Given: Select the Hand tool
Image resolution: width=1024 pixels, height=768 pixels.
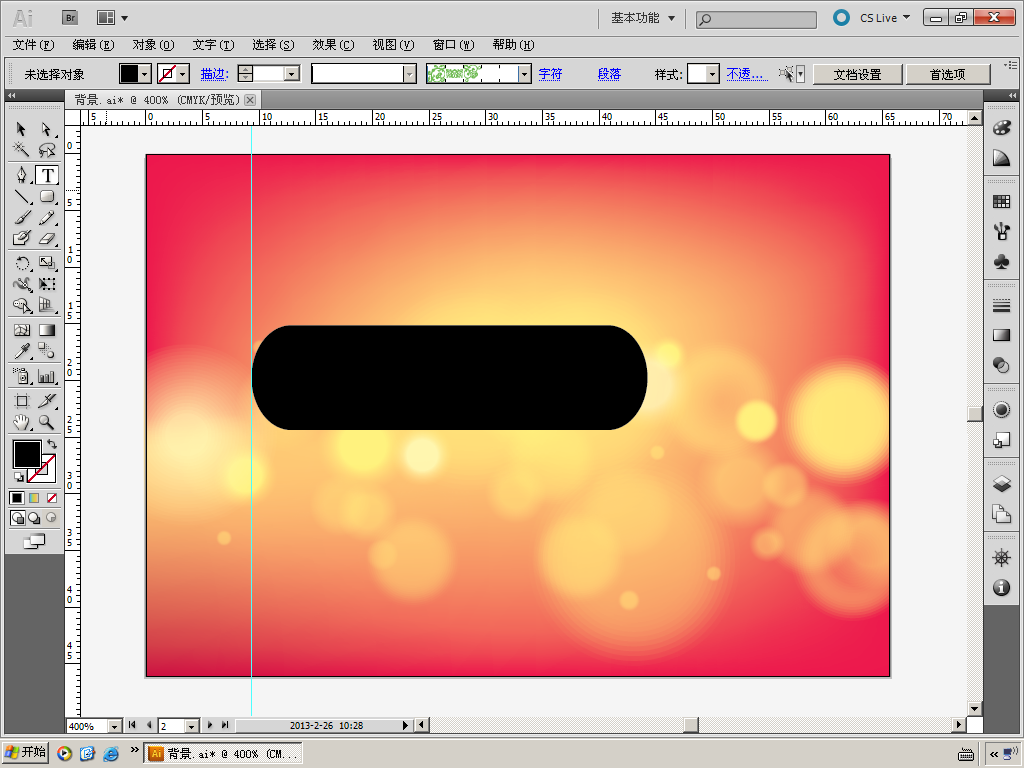Looking at the screenshot, I should click(x=21, y=423).
